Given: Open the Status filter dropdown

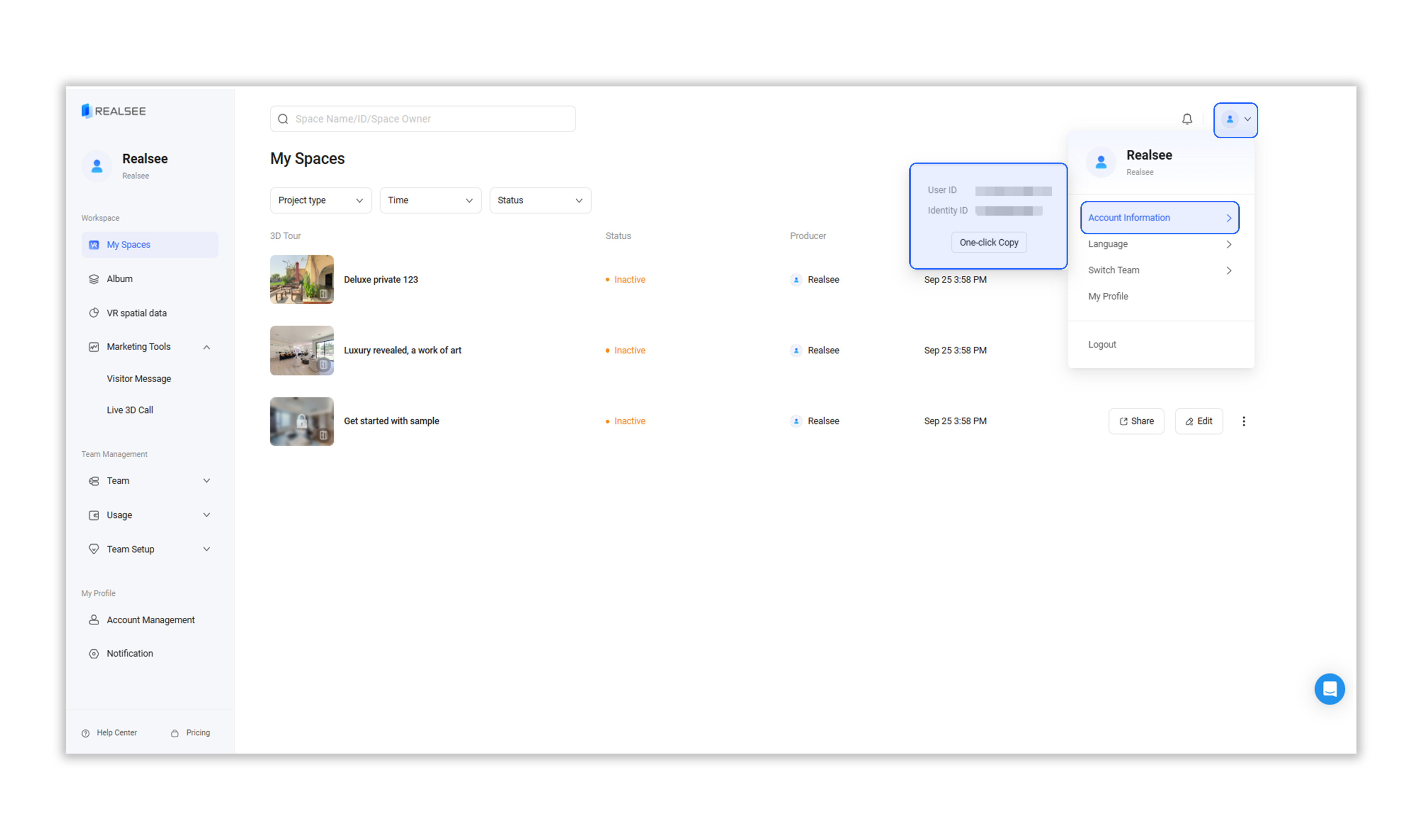Looking at the screenshot, I should [x=540, y=200].
